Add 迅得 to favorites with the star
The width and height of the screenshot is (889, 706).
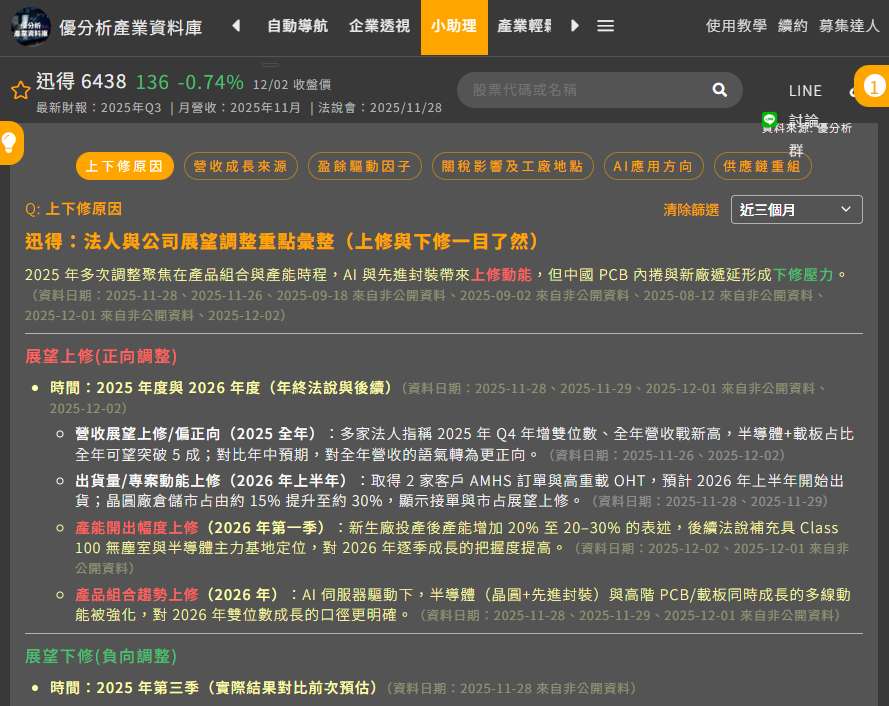(20, 91)
